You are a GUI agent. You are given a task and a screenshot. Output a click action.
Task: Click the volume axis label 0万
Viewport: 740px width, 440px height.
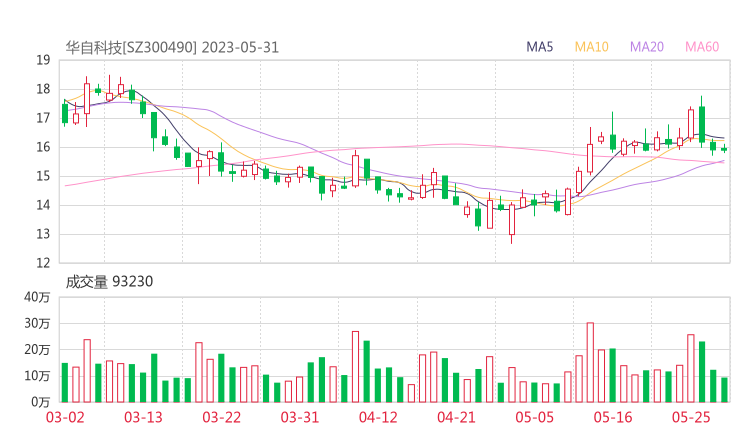click(x=41, y=402)
